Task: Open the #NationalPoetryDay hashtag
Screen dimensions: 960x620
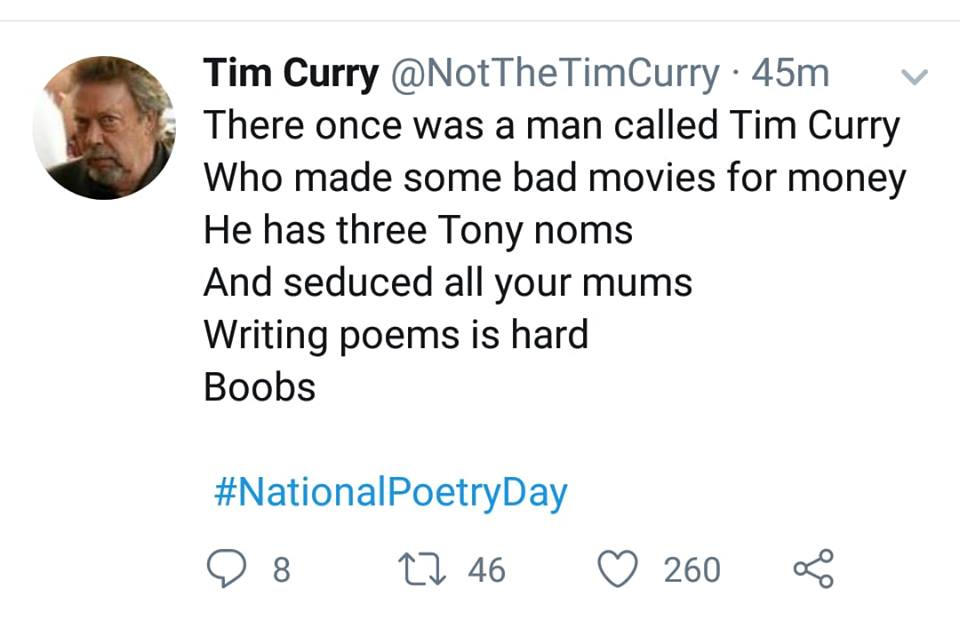Action: (390, 492)
